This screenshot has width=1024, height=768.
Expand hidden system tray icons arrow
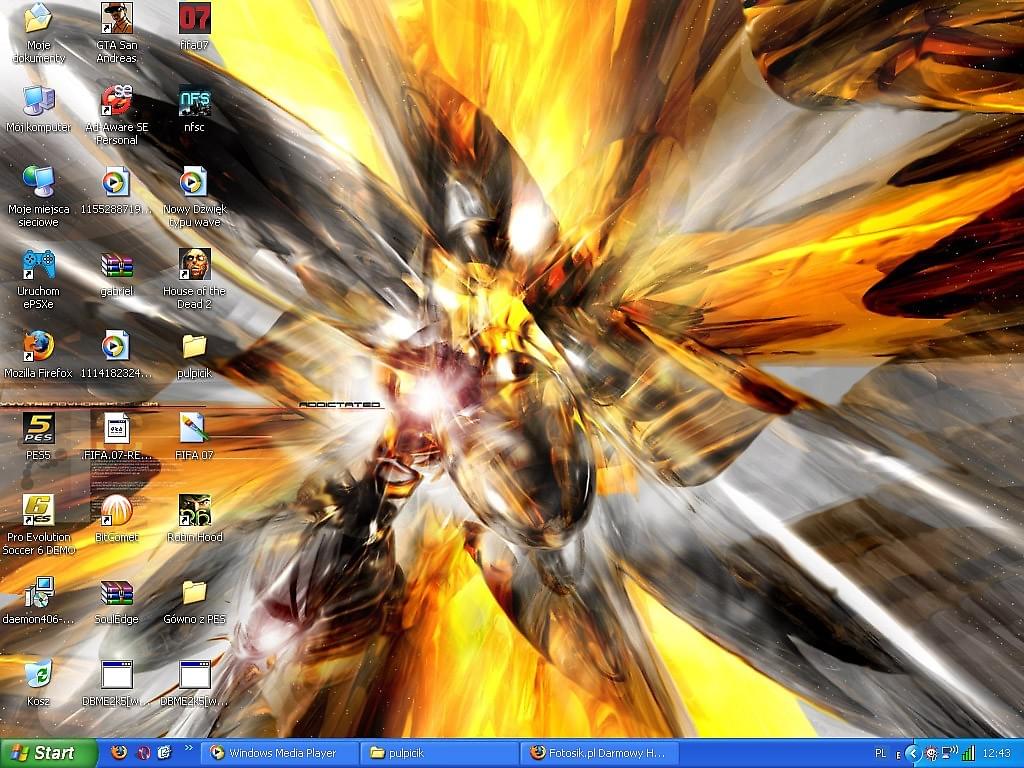pyautogui.click(x=912, y=754)
